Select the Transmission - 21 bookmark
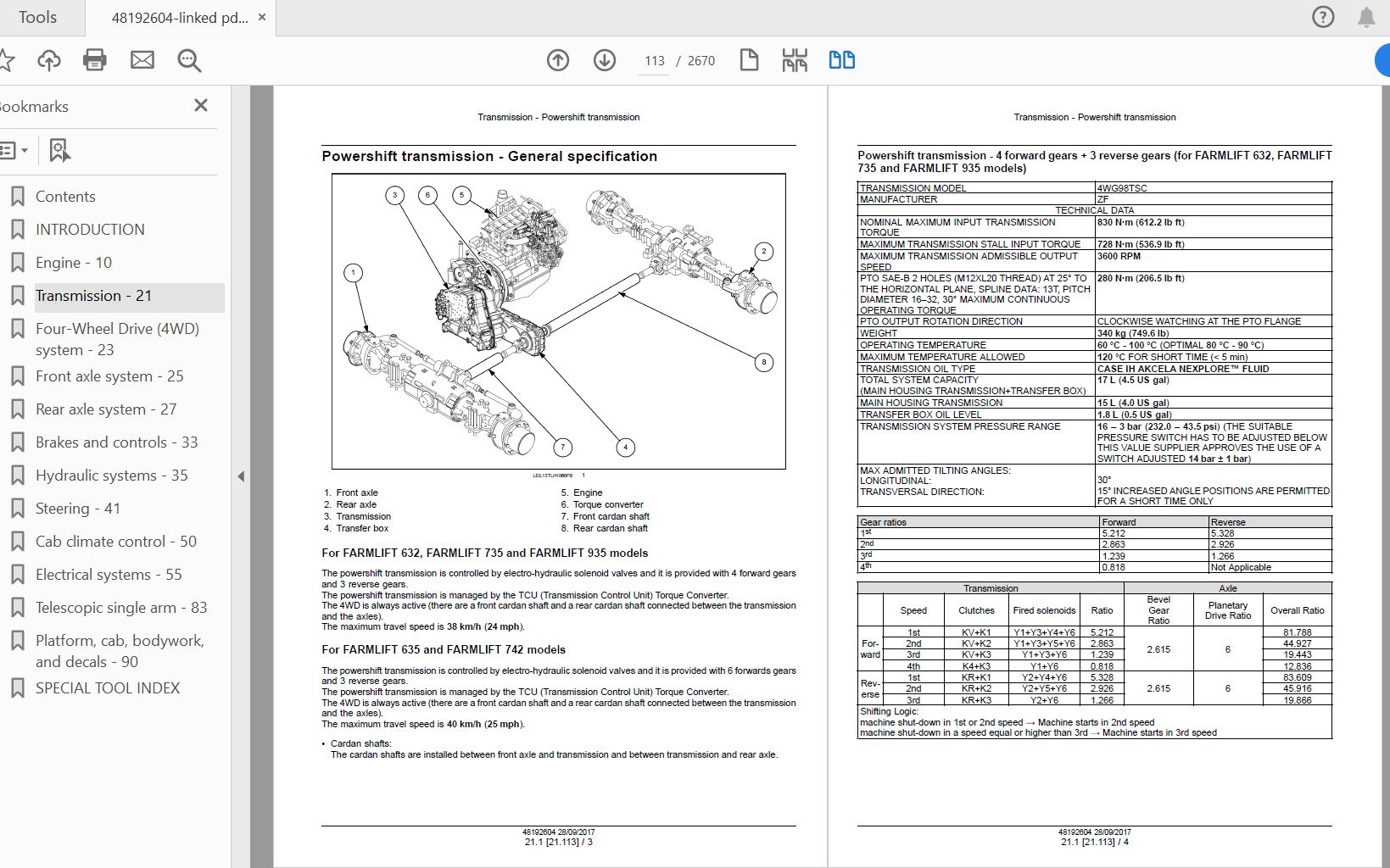Screen dimensions: 1390x868 [93, 296]
